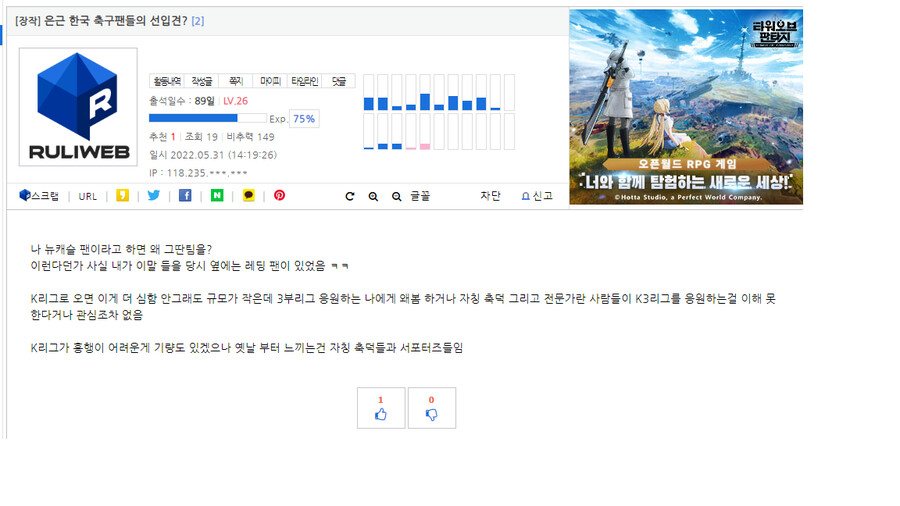
Task: Share via the KakaoTalk speech bubble icon
Action: click(x=249, y=196)
